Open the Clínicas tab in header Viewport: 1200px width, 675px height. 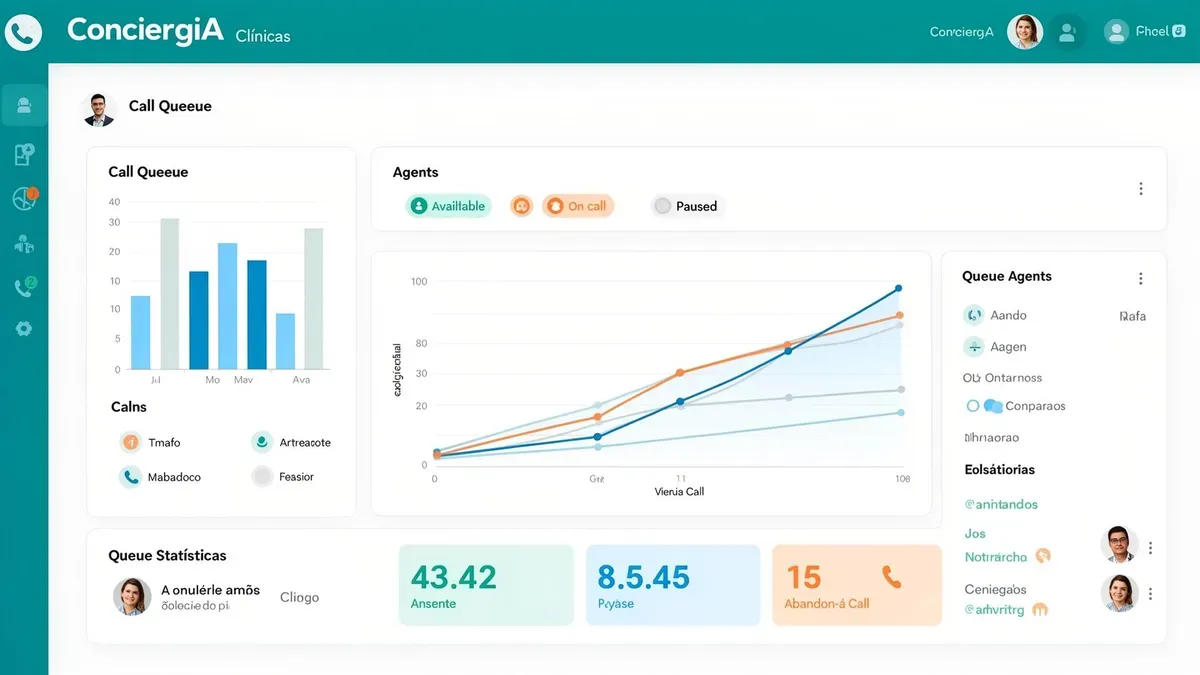(263, 36)
